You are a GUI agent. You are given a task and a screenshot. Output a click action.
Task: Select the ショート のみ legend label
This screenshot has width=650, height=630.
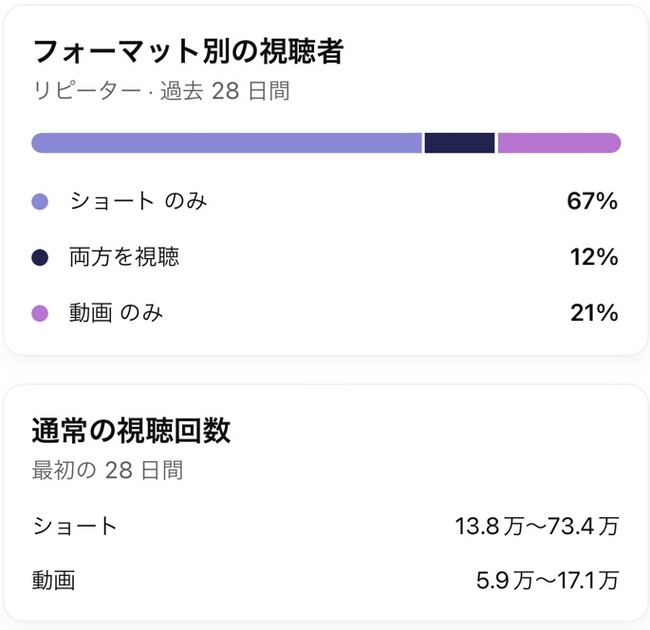point(138,201)
